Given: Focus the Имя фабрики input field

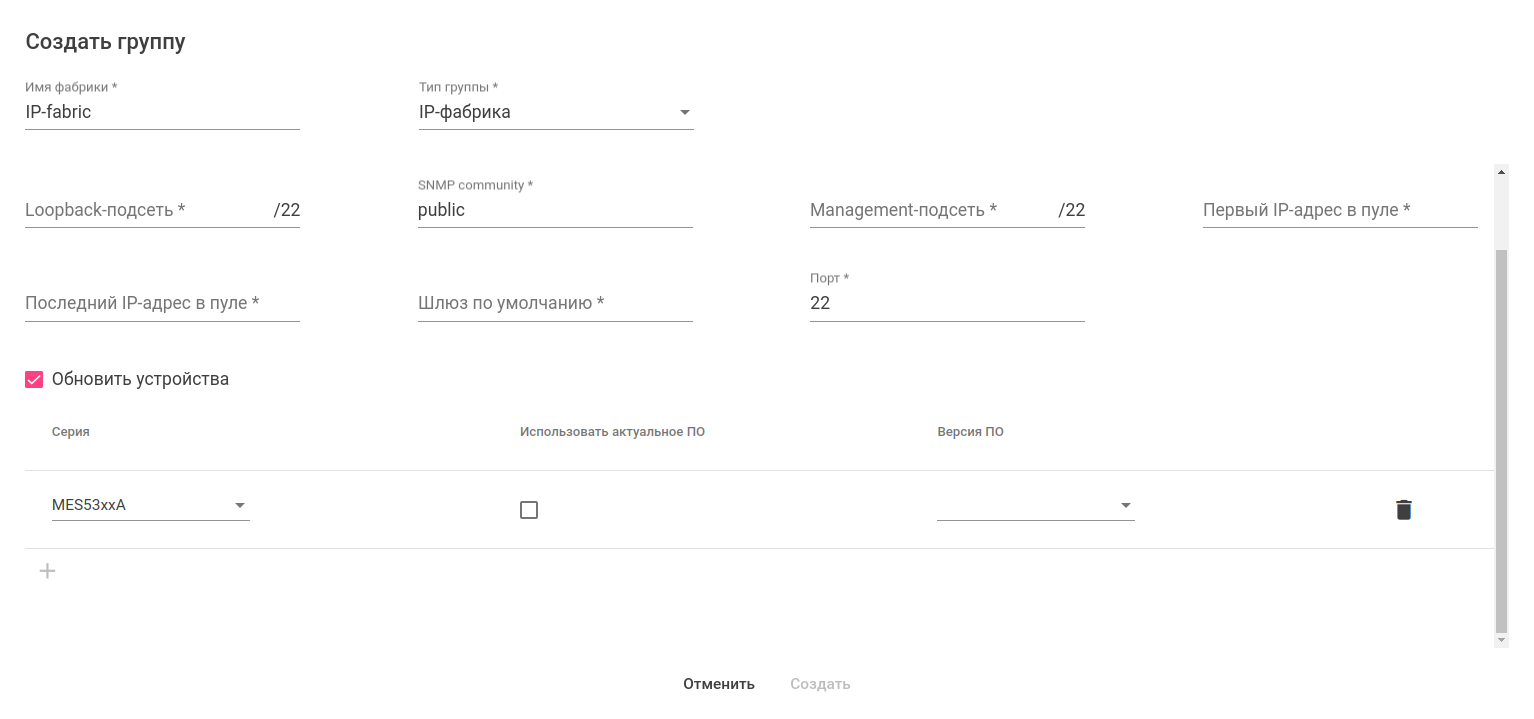Looking at the screenshot, I should [162, 112].
